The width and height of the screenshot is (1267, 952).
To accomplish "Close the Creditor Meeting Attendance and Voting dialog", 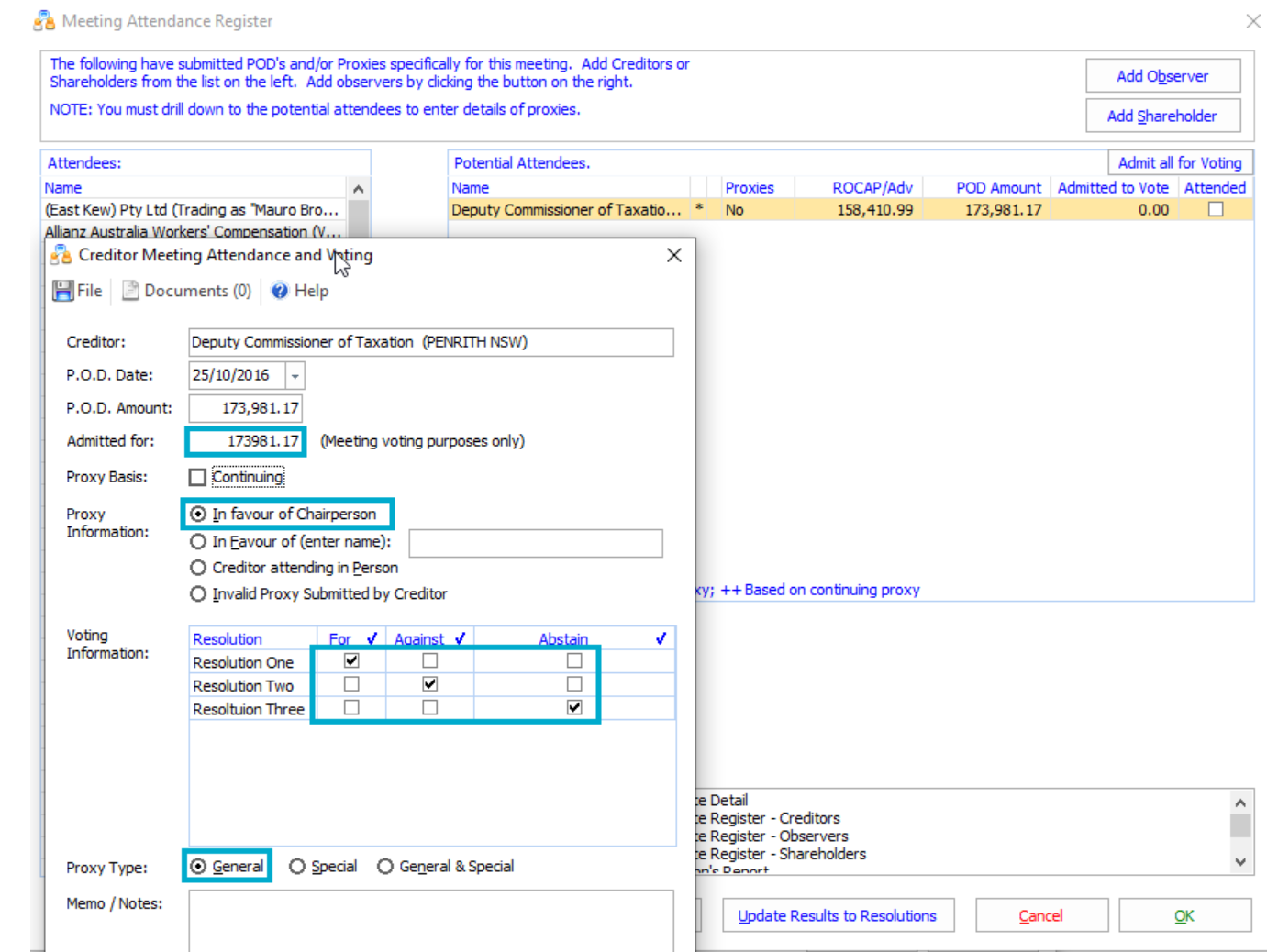I will click(673, 255).
